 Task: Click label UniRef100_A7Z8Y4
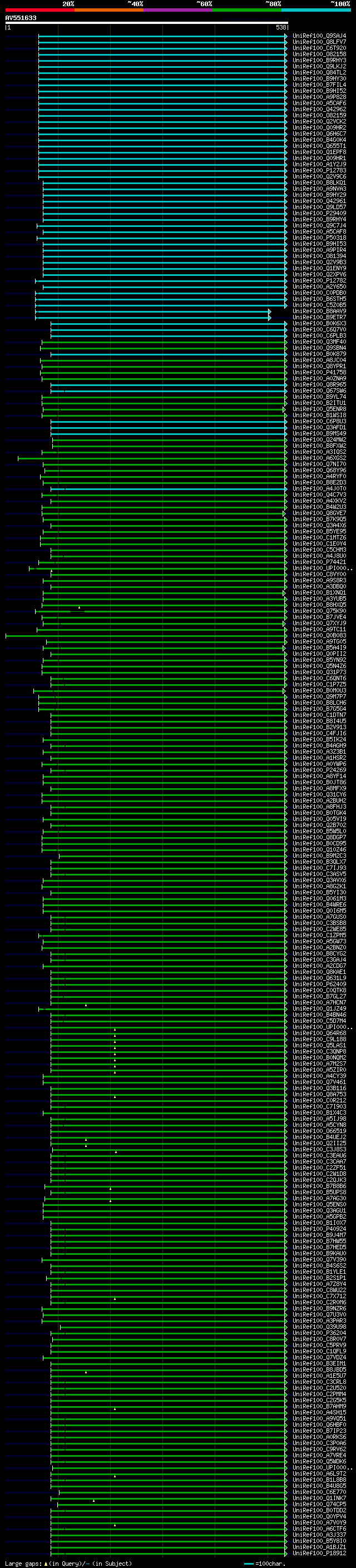click(319, 1284)
